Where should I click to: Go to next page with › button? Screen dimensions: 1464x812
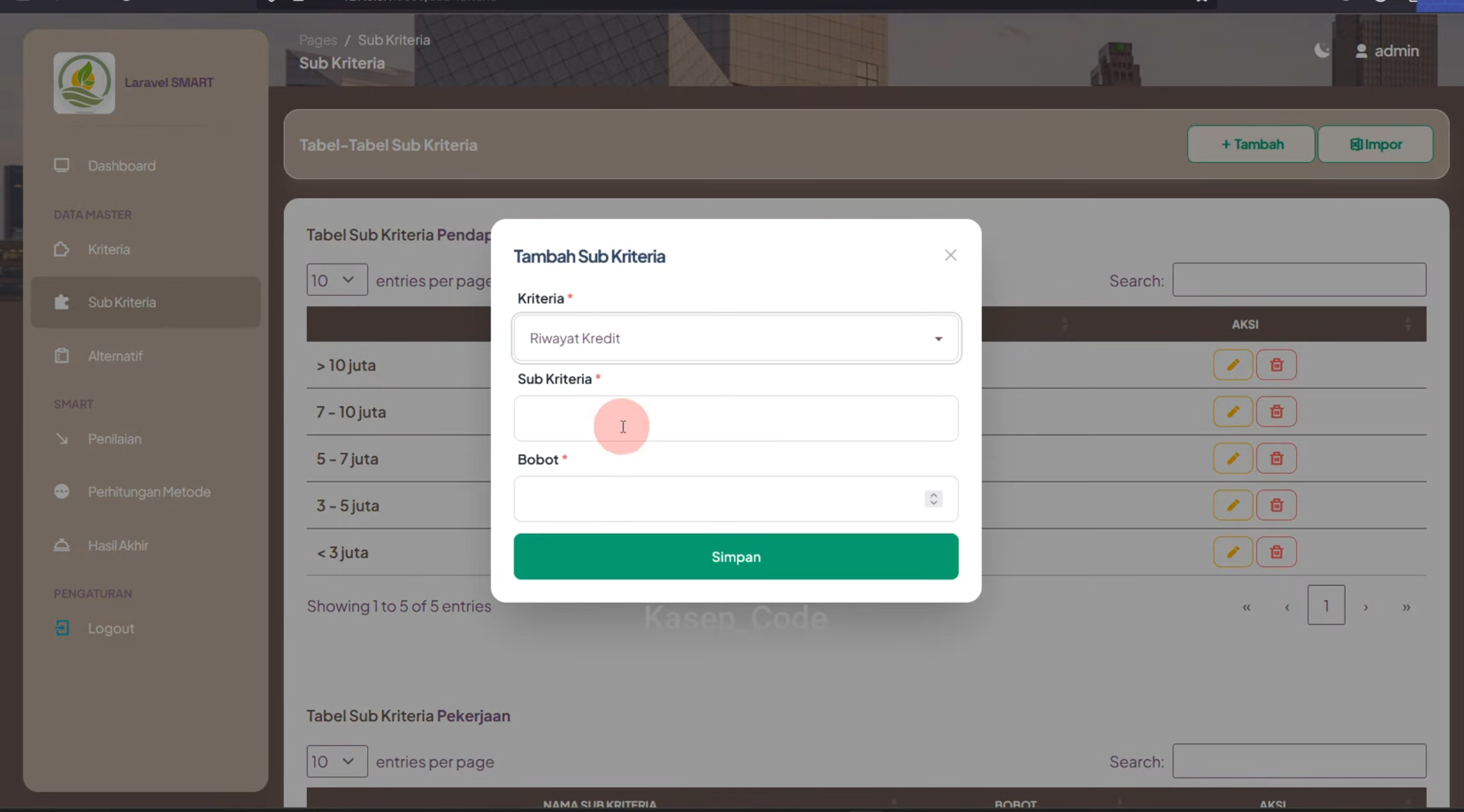1366,607
